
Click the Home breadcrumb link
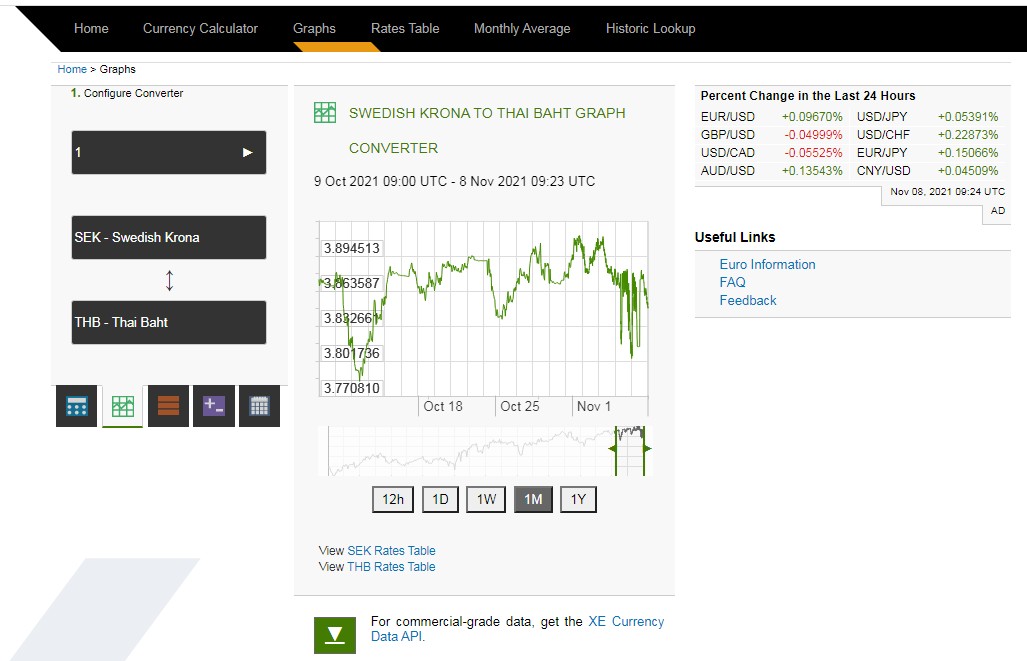pyautogui.click(x=72, y=69)
